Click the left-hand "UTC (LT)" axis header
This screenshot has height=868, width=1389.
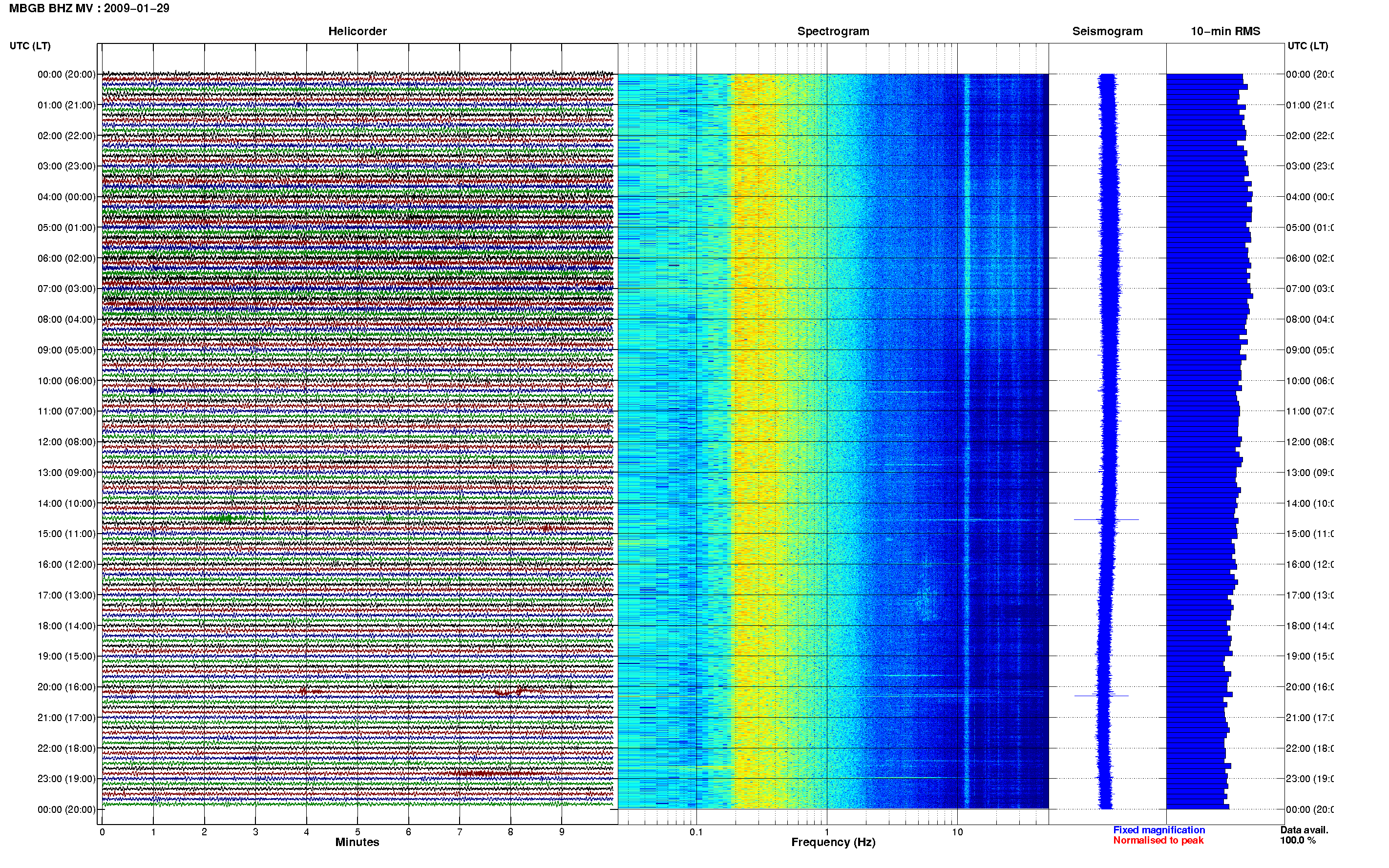[x=30, y=46]
